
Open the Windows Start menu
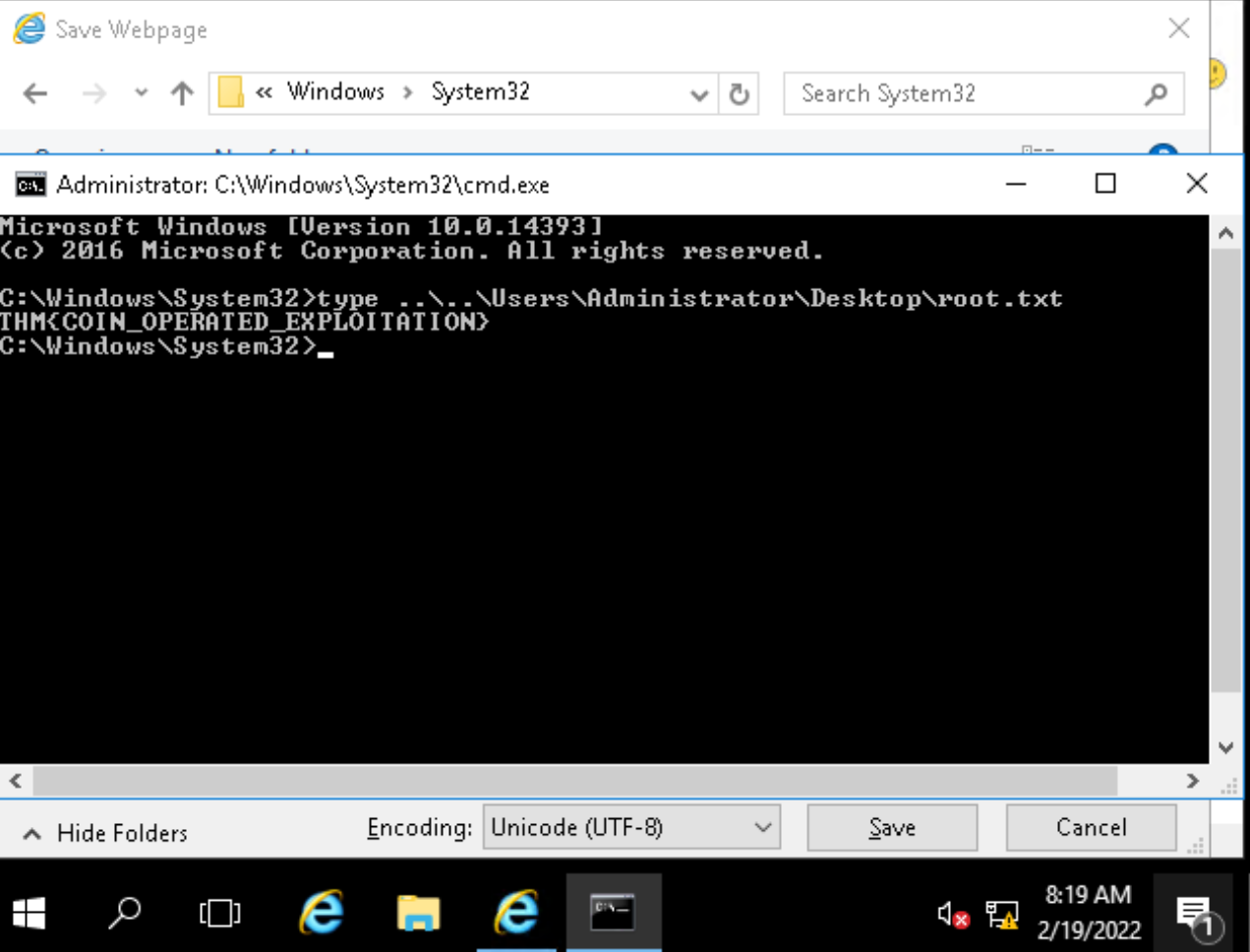pos(30,914)
